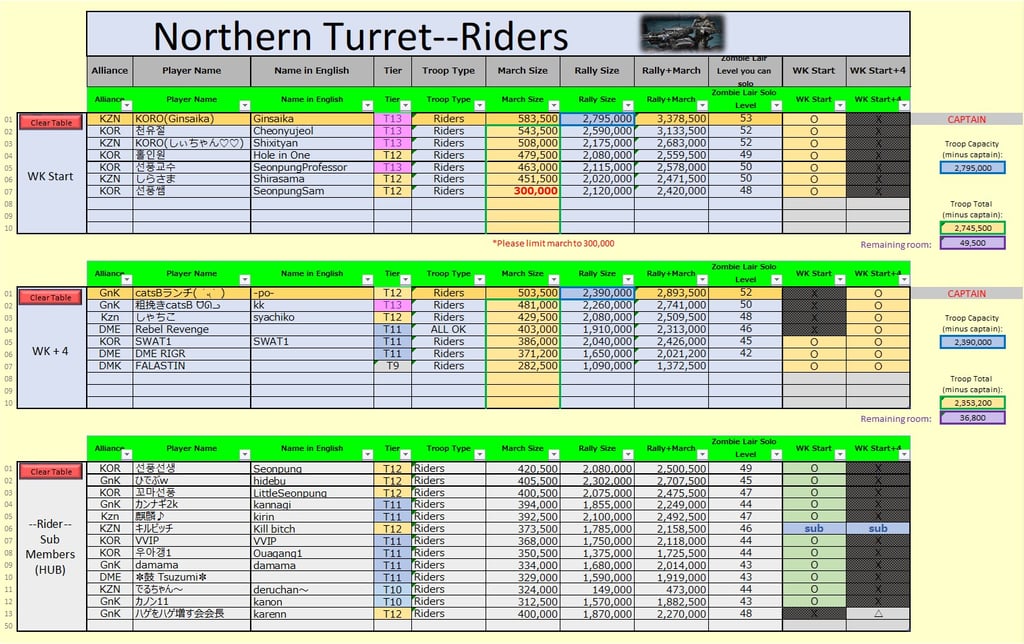Select gray header cell Rally+March

pos(671,71)
